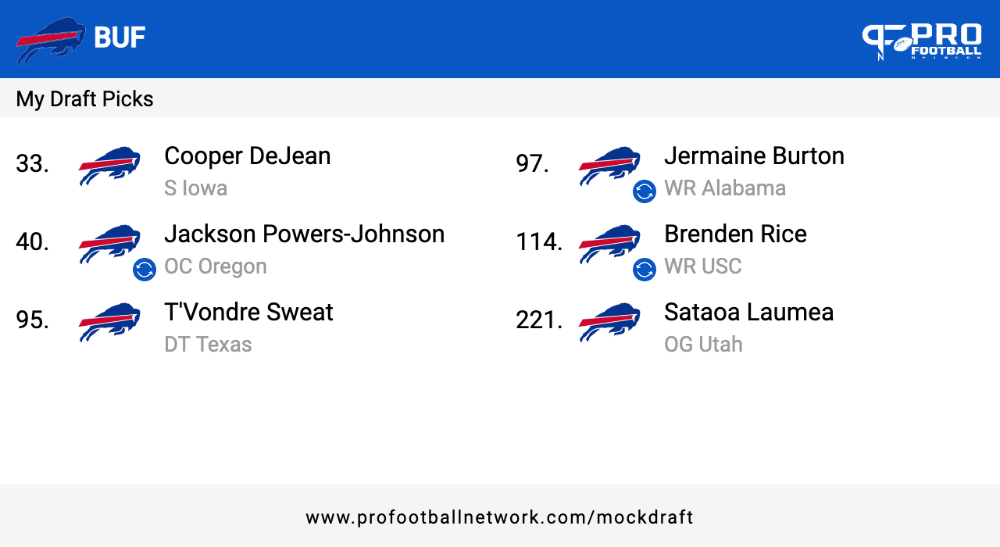Viewport: 1000px width, 547px height.
Task: Select Sataoa Laumea player name
Action: click(x=749, y=312)
